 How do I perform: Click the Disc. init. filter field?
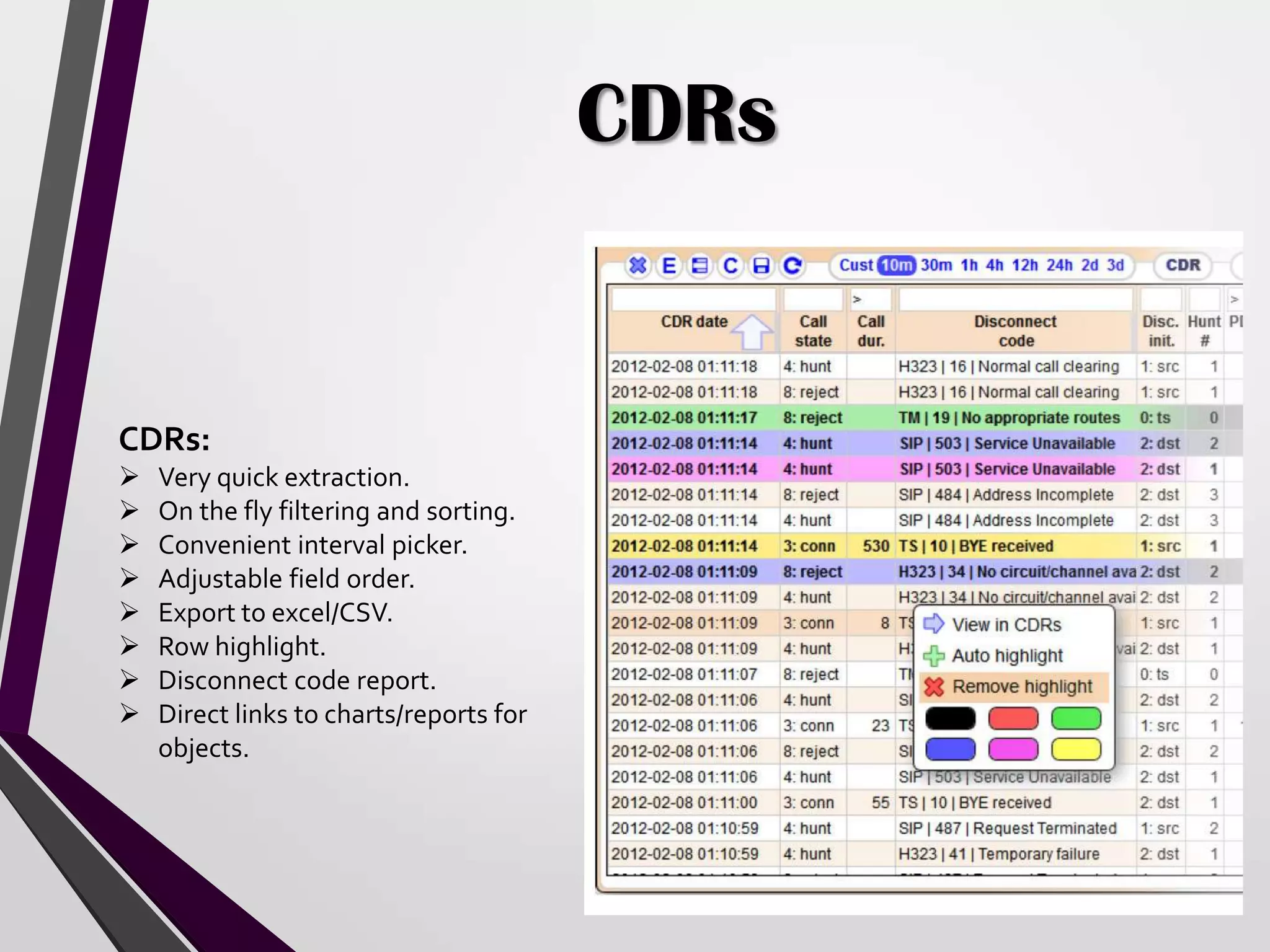[x=1161, y=299]
